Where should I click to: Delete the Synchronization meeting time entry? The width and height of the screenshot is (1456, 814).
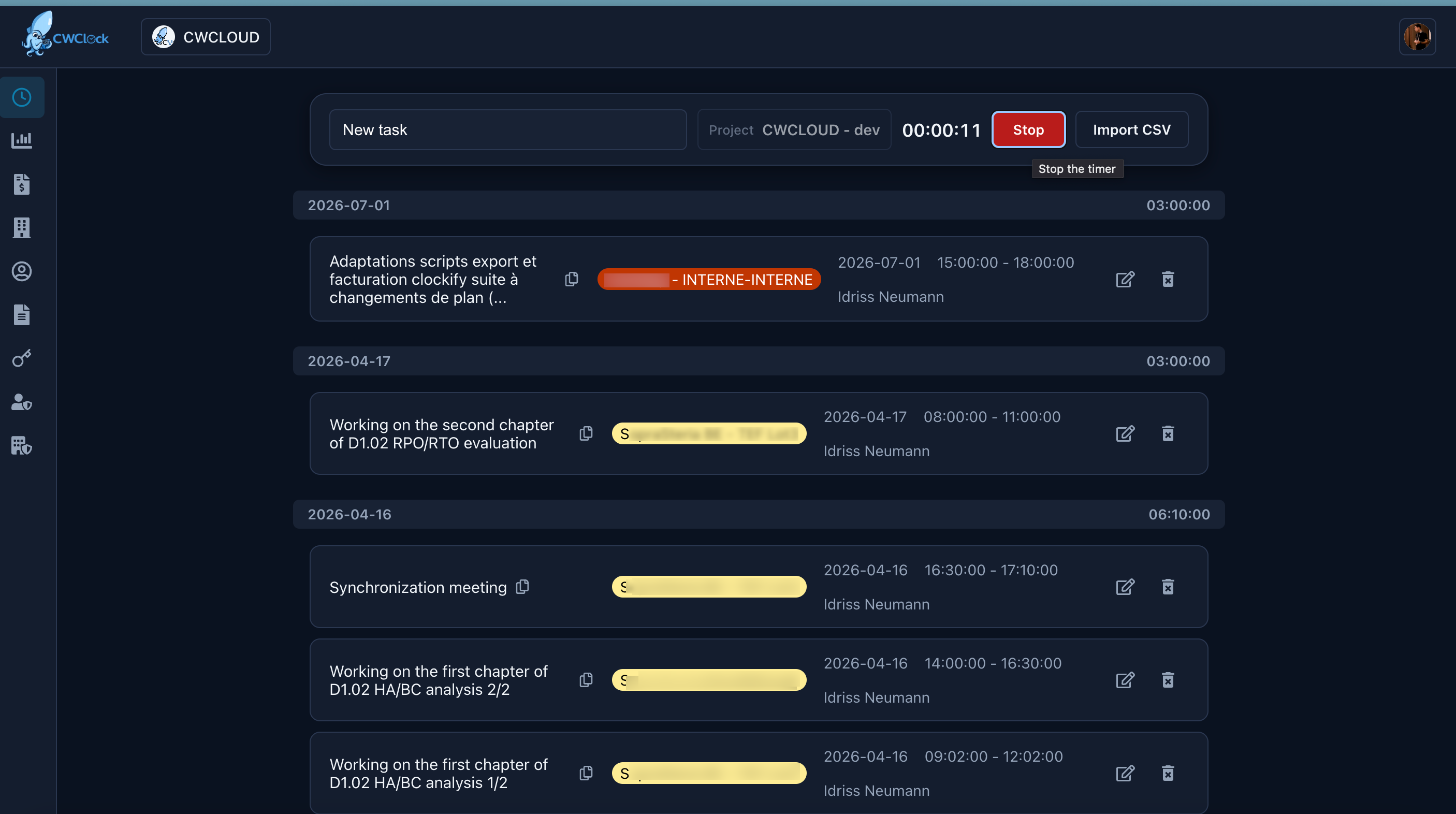[1168, 587]
